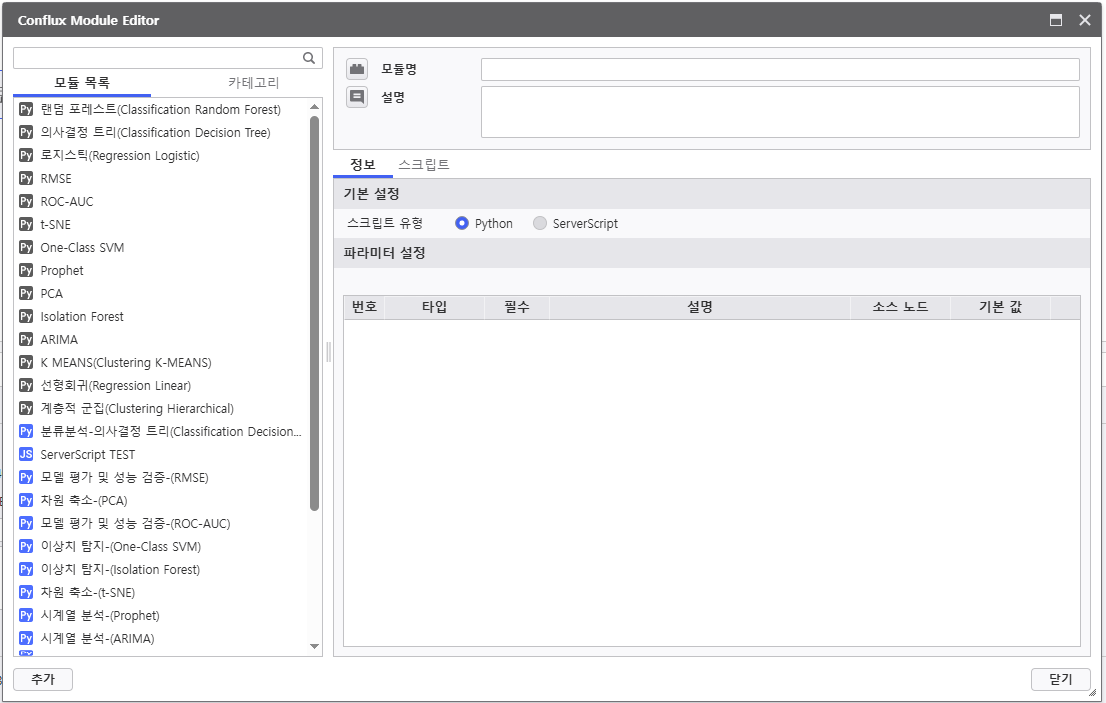
Task: Click the Py icon beside Prophet
Action: tap(26, 270)
